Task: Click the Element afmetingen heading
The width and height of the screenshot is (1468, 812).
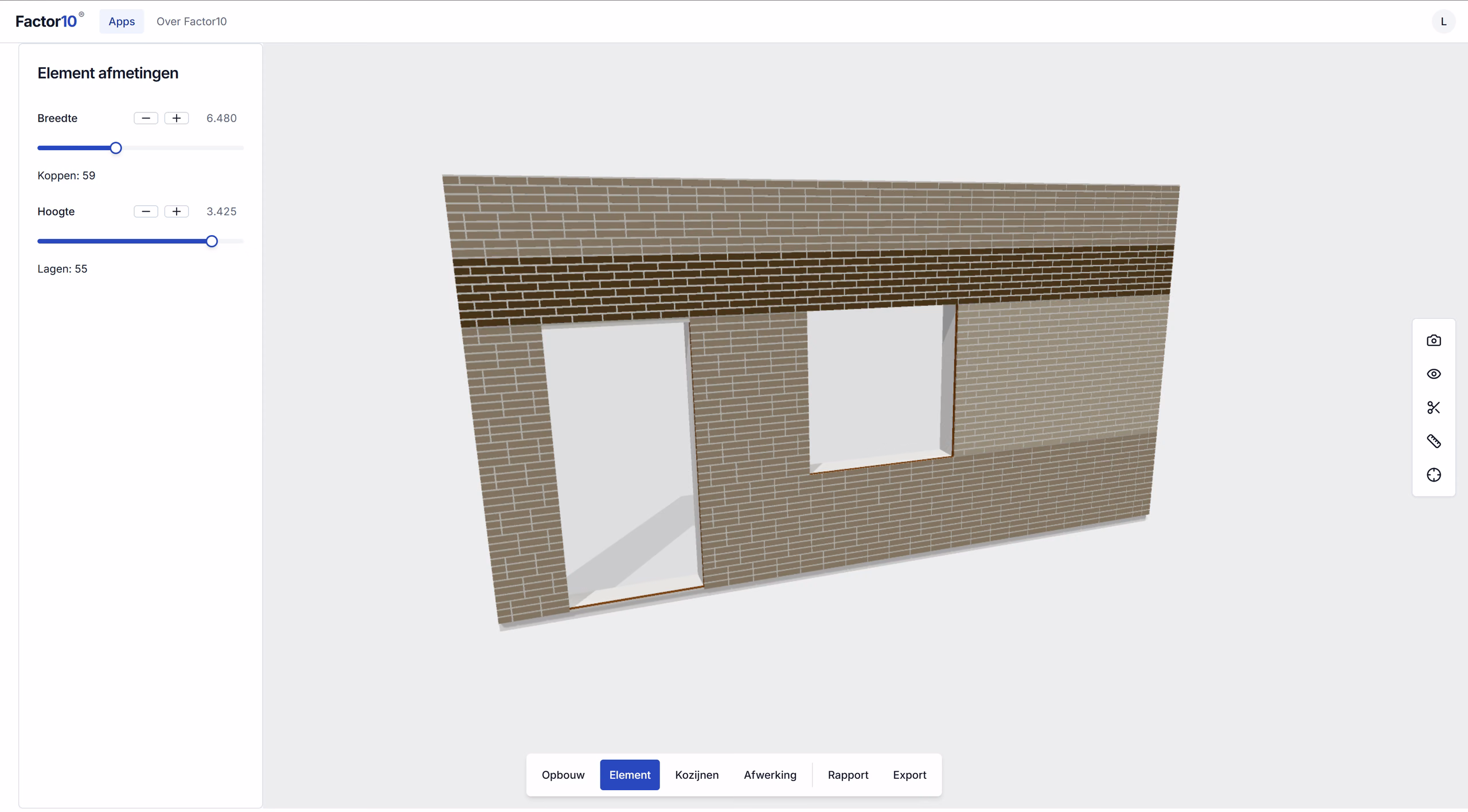Action: pyautogui.click(x=108, y=73)
